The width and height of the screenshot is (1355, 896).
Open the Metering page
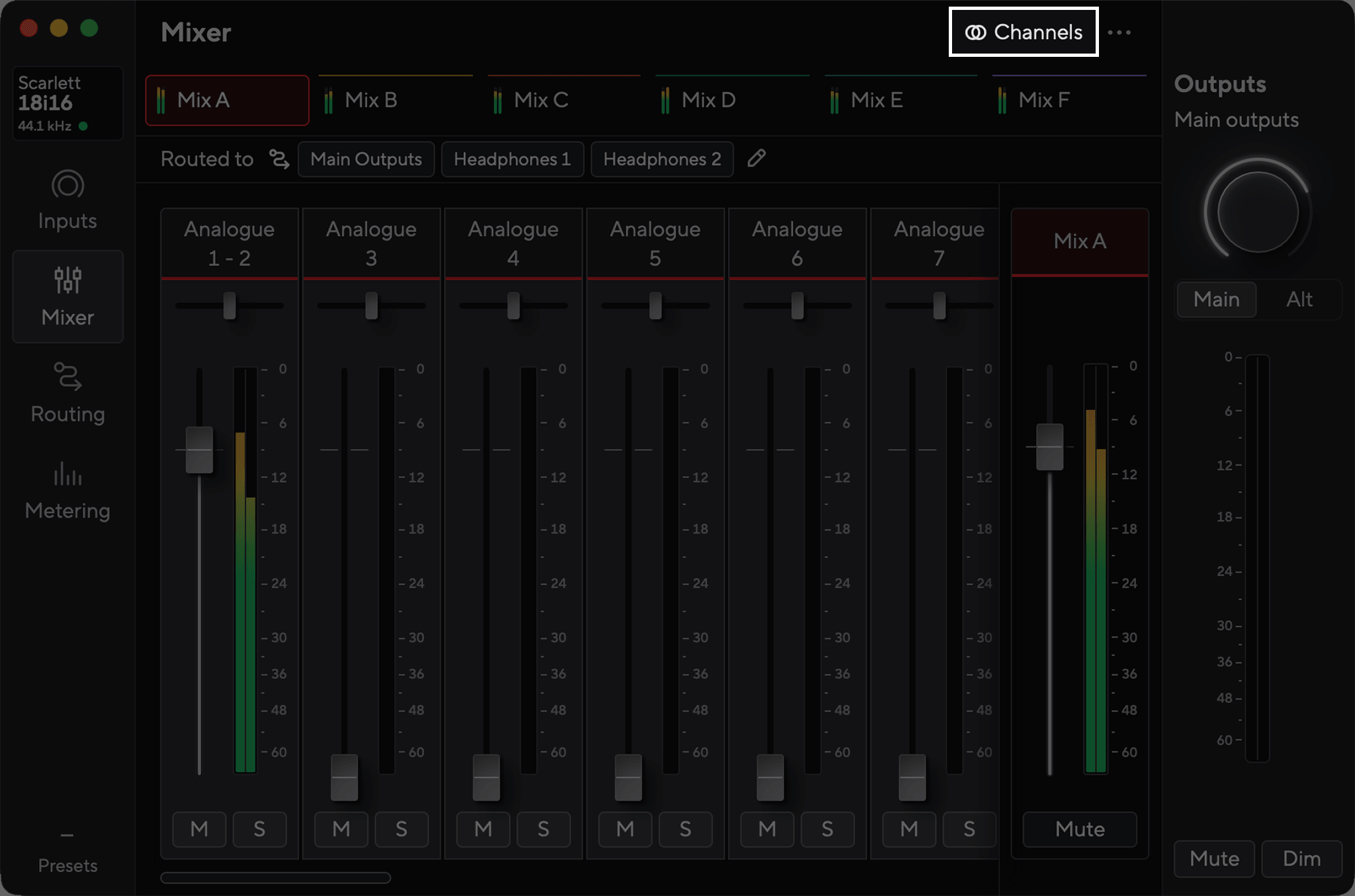click(x=67, y=491)
